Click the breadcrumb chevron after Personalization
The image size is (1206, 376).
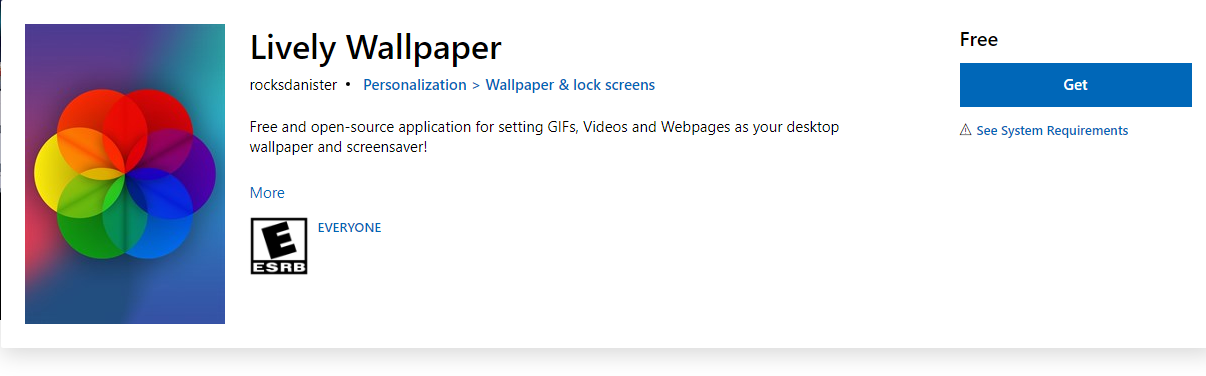pyautogui.click(x=476, y=85)
